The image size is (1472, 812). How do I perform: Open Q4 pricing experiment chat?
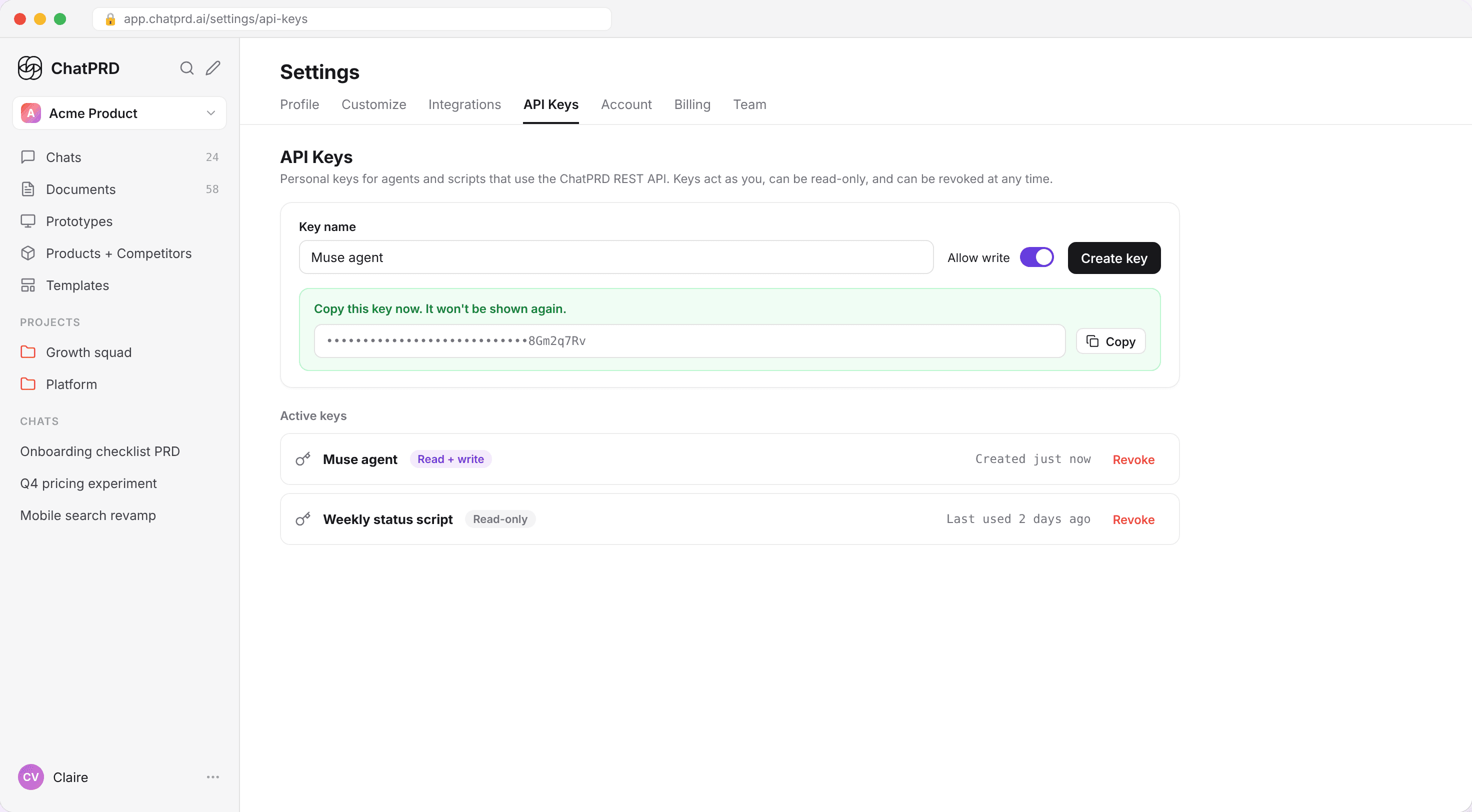pyautogui.click(x=88, y=483)
